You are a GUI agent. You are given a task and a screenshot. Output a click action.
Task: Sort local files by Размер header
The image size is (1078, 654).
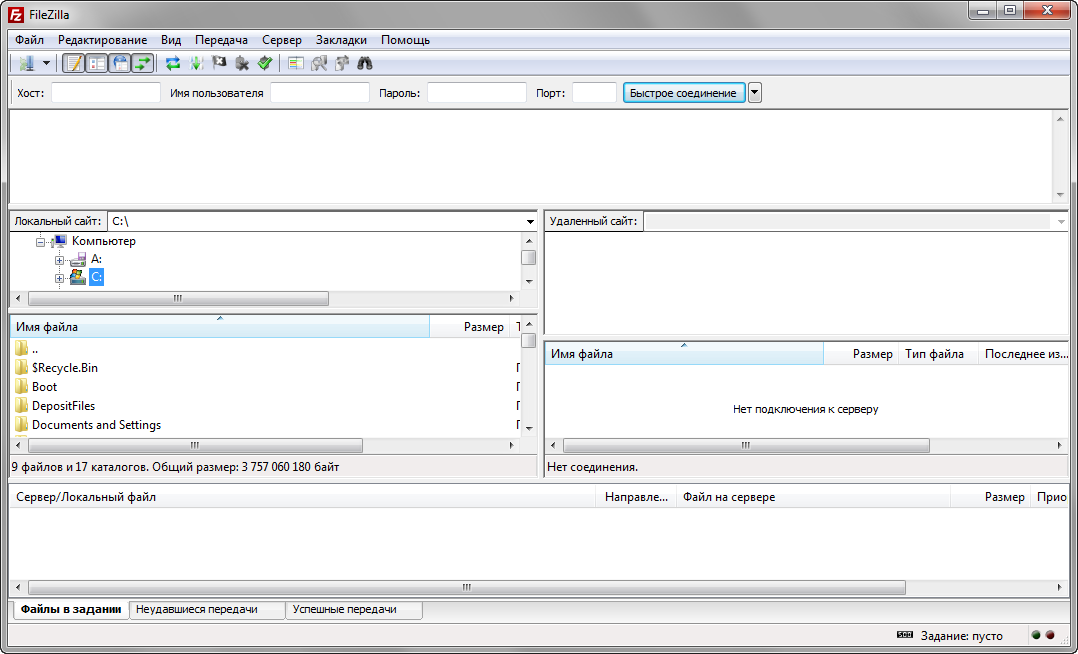coord(470,327)
